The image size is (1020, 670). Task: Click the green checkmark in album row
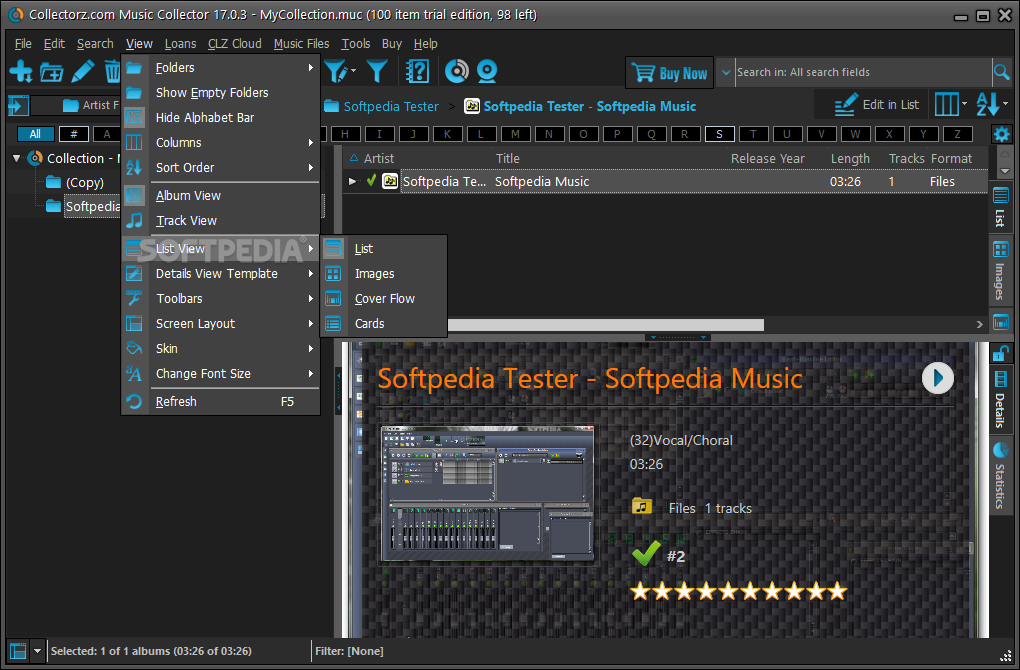371,181
